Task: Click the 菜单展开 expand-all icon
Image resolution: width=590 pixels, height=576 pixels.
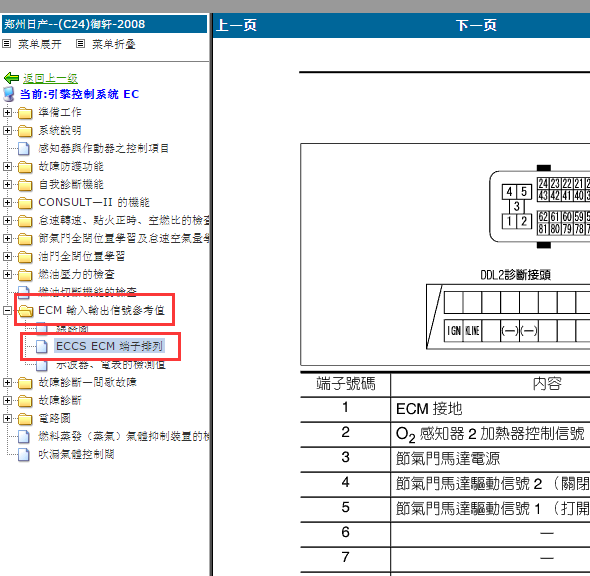Action: 6,44
